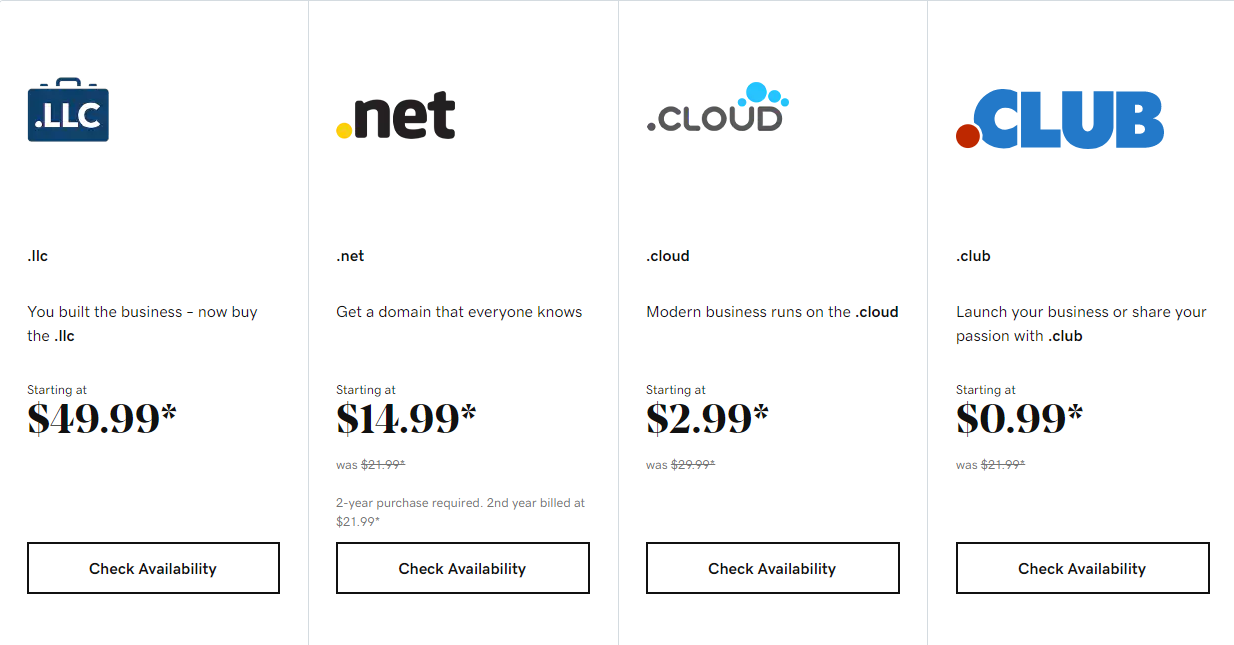This screenshot has height=645, width=1234.
Task: Check Availability for the .cloud domain
Action: (772, 568)
